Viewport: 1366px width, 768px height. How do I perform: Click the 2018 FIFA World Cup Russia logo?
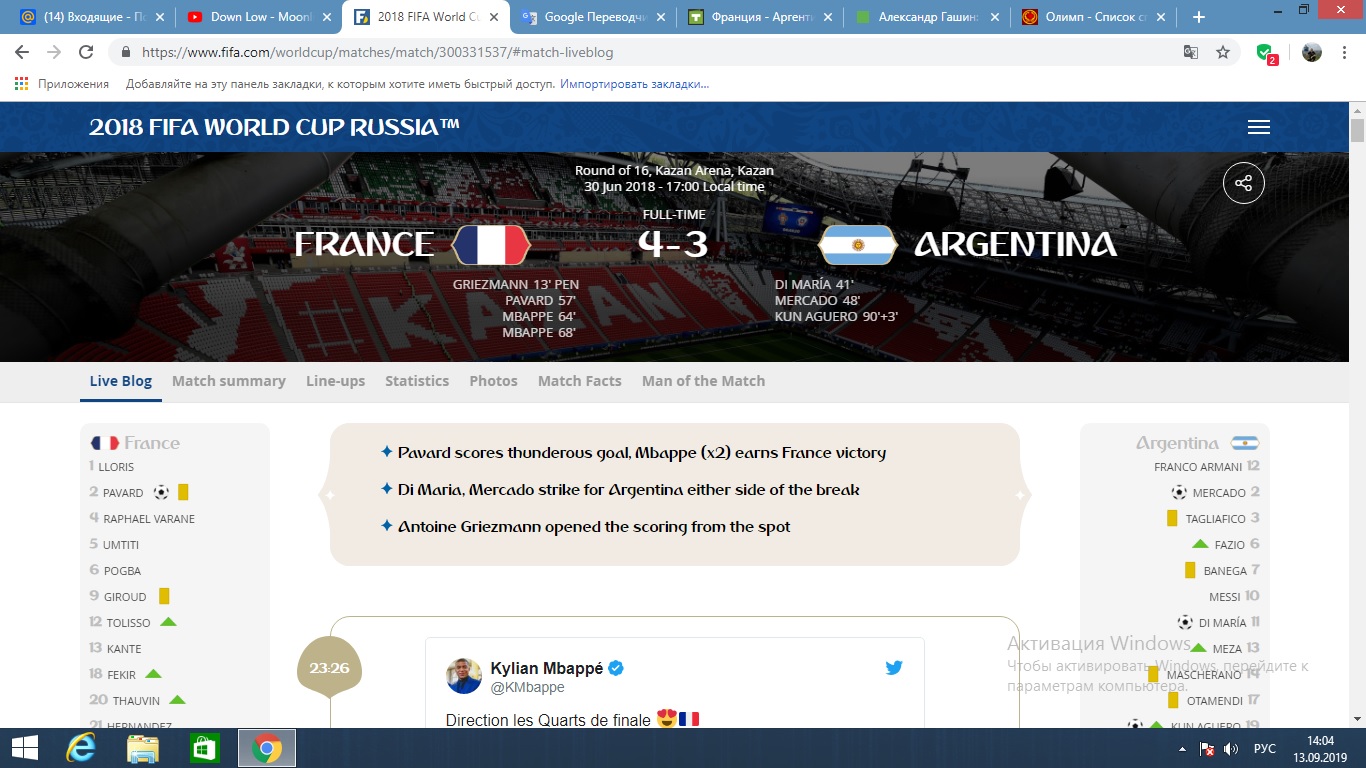(x=275, y=127)
